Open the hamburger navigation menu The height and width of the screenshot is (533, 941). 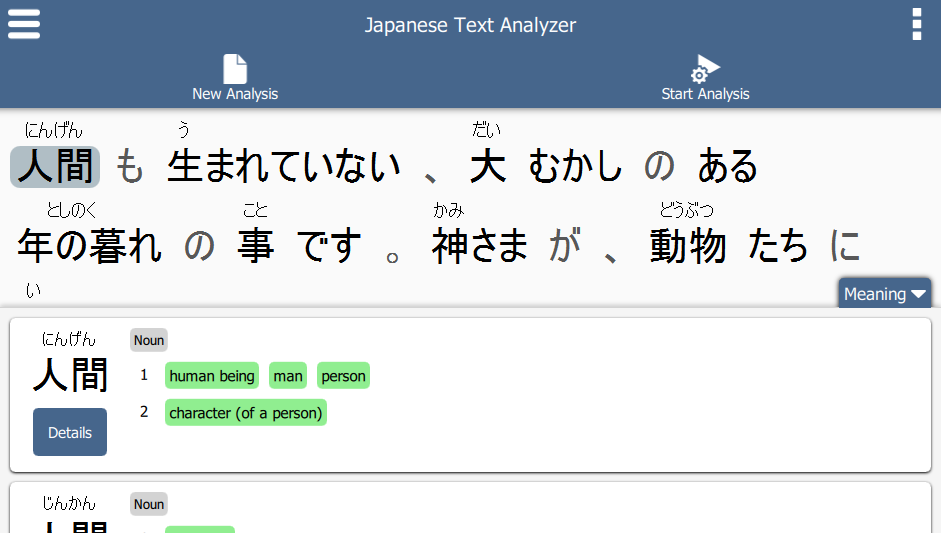pos(24,24)
